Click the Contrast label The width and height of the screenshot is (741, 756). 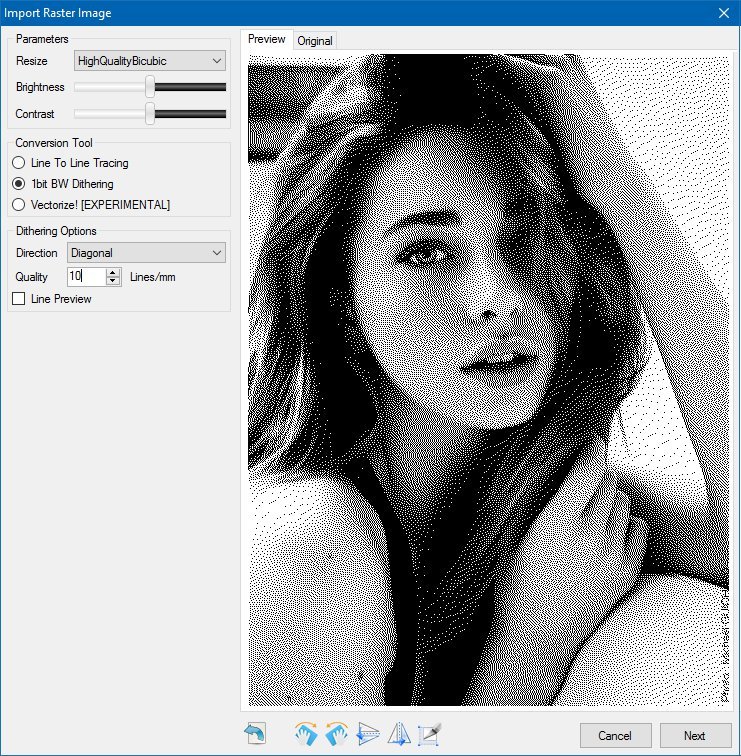(x=35, y=114)
